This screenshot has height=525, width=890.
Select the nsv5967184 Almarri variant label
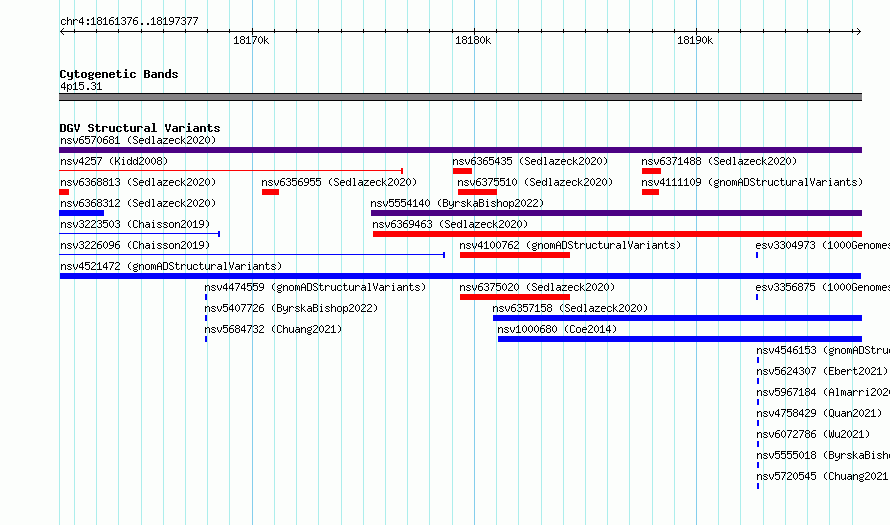tap(823, 392)
